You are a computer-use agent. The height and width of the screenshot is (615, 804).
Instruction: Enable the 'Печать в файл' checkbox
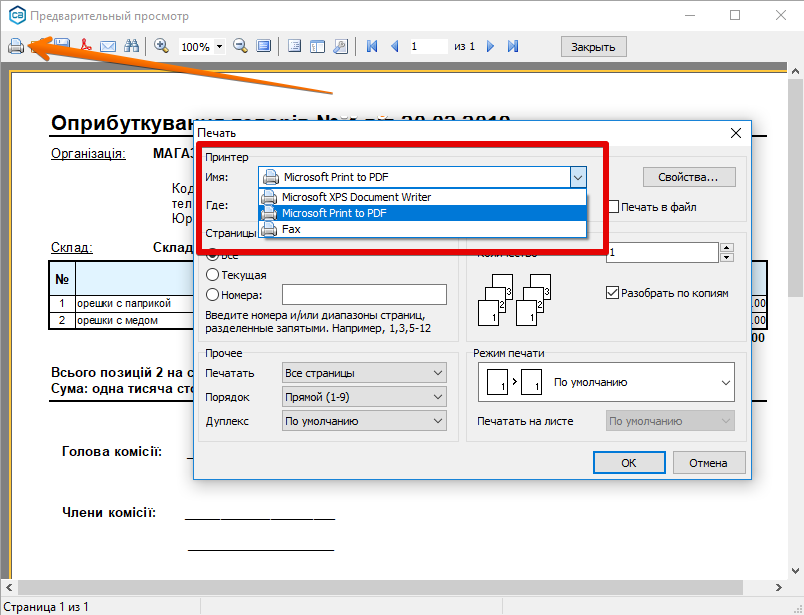point(613,207)
